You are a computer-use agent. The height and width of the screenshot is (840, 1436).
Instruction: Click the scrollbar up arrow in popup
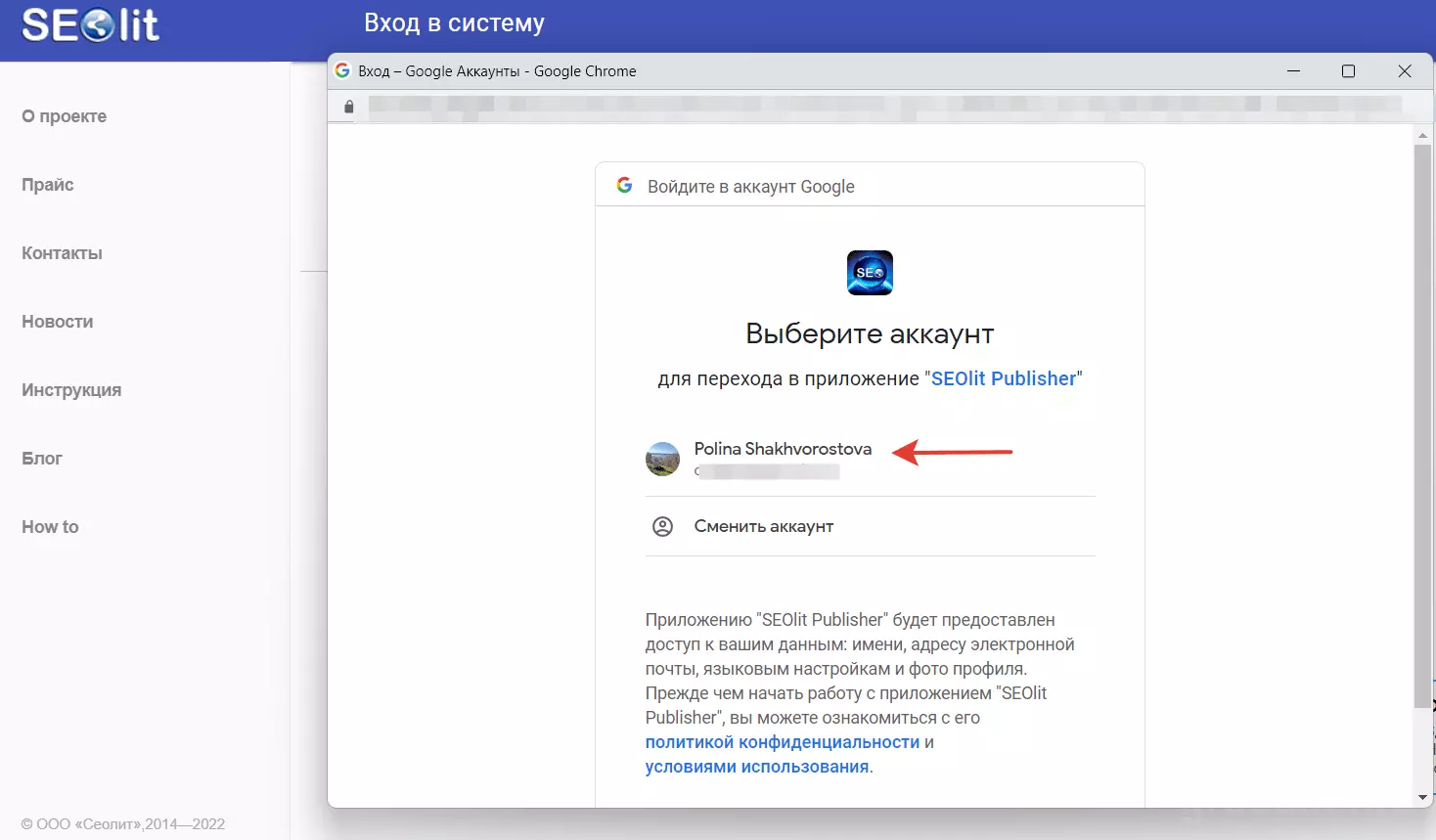pyautogui.click(x=1423, y=134)
